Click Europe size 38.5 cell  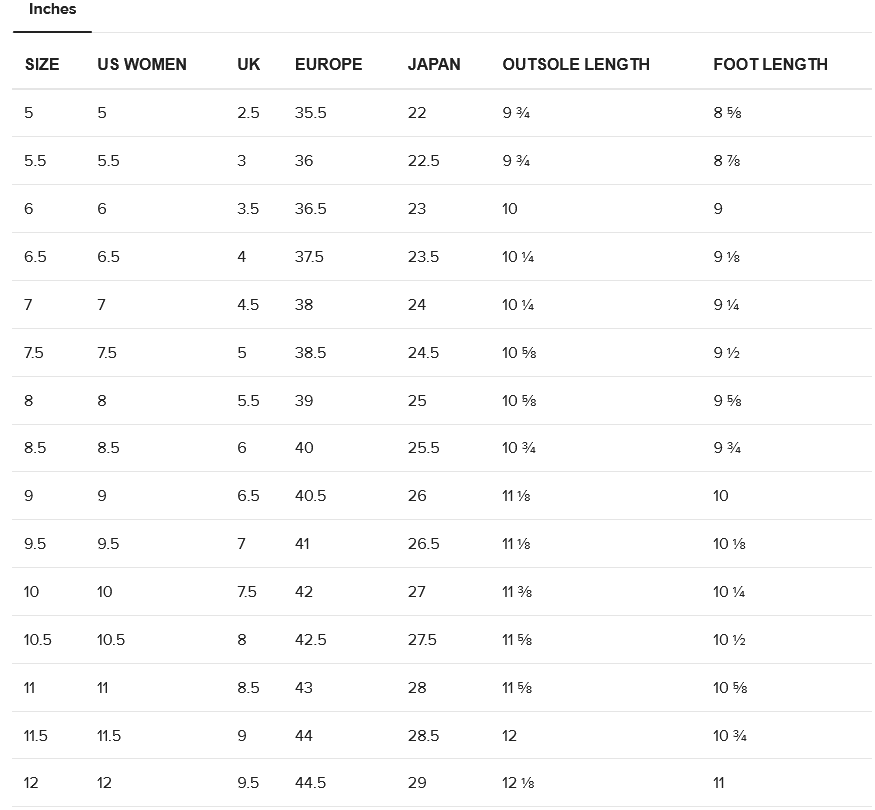(x=311, y=353)
